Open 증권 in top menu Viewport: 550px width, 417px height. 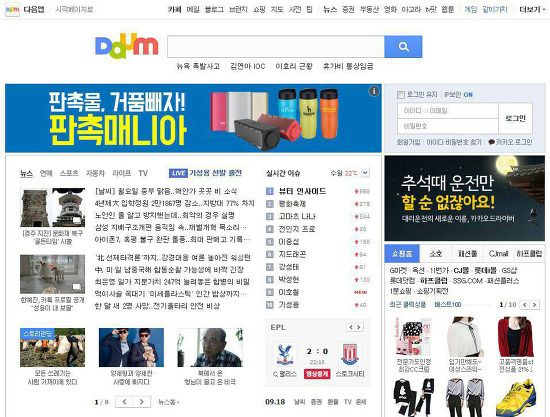point(348,9)
